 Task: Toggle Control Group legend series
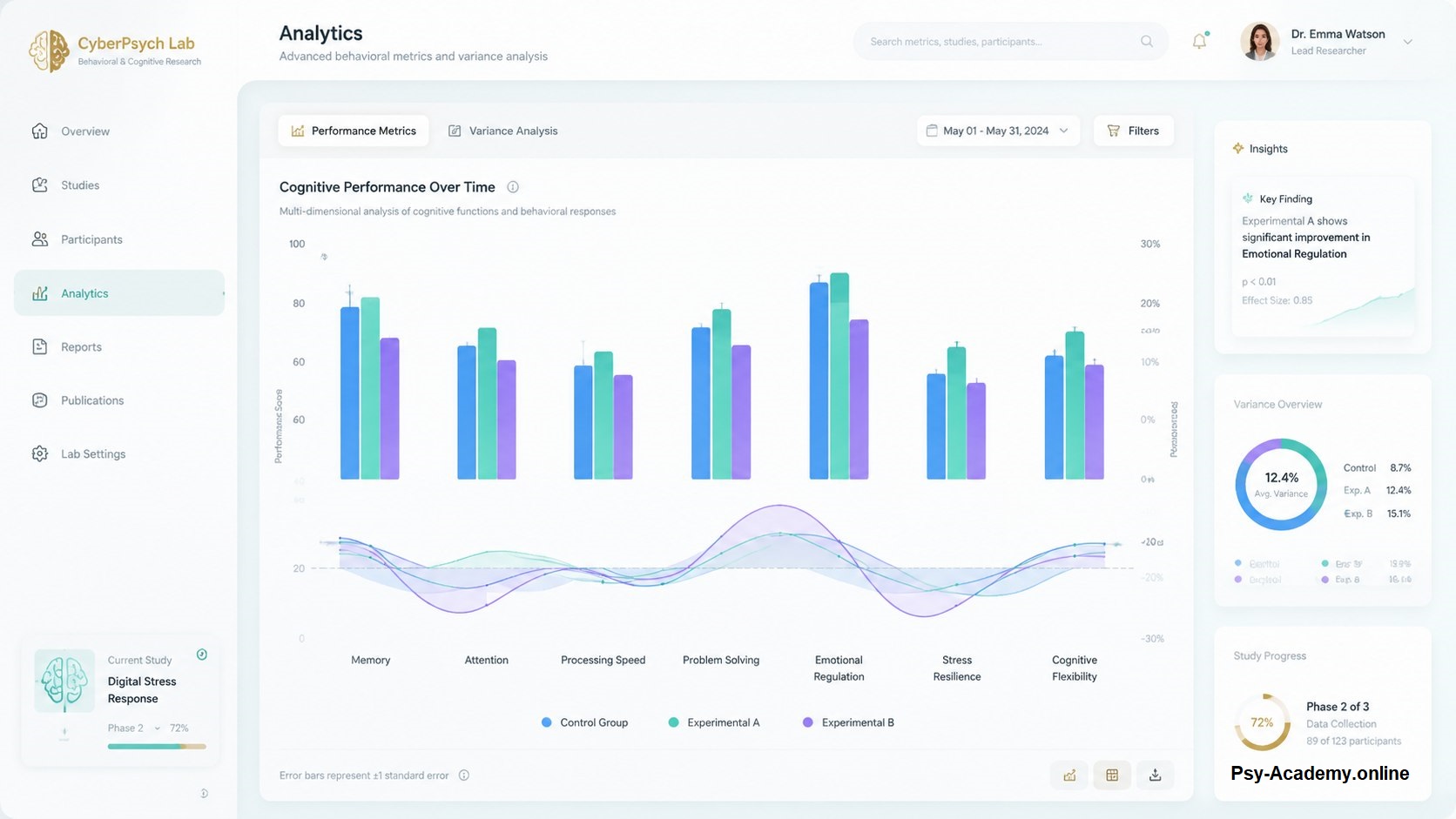[x=584, y=722]
